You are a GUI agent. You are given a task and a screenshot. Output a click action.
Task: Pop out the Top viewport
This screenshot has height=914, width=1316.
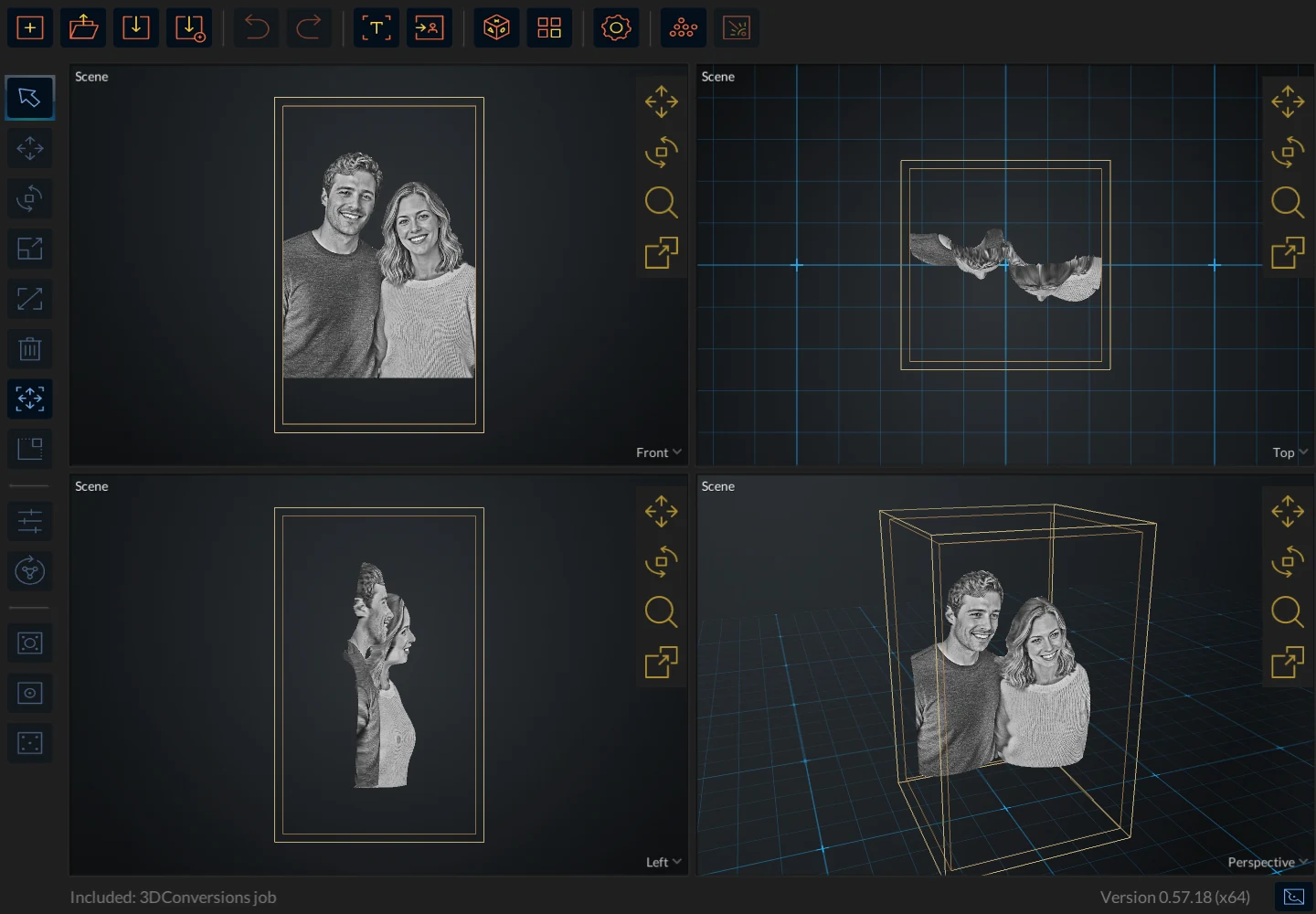pos(1288,252)
